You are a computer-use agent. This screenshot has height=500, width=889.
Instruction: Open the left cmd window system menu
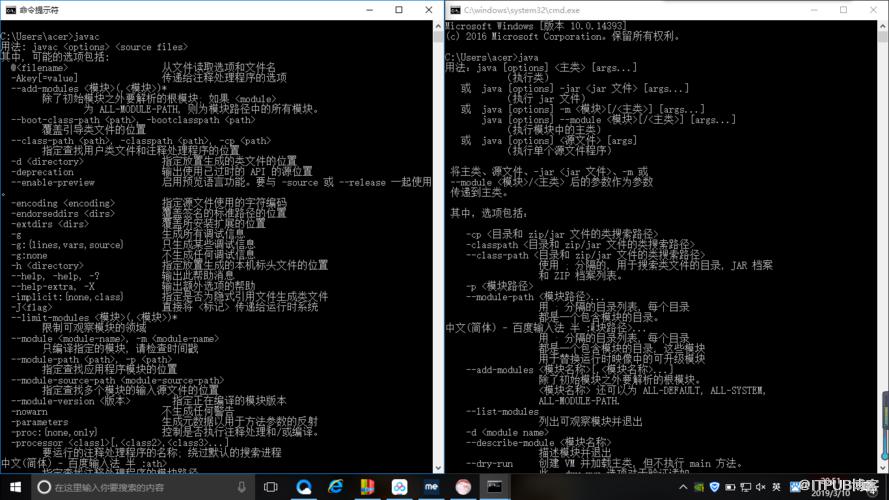[x=10, y=10]
